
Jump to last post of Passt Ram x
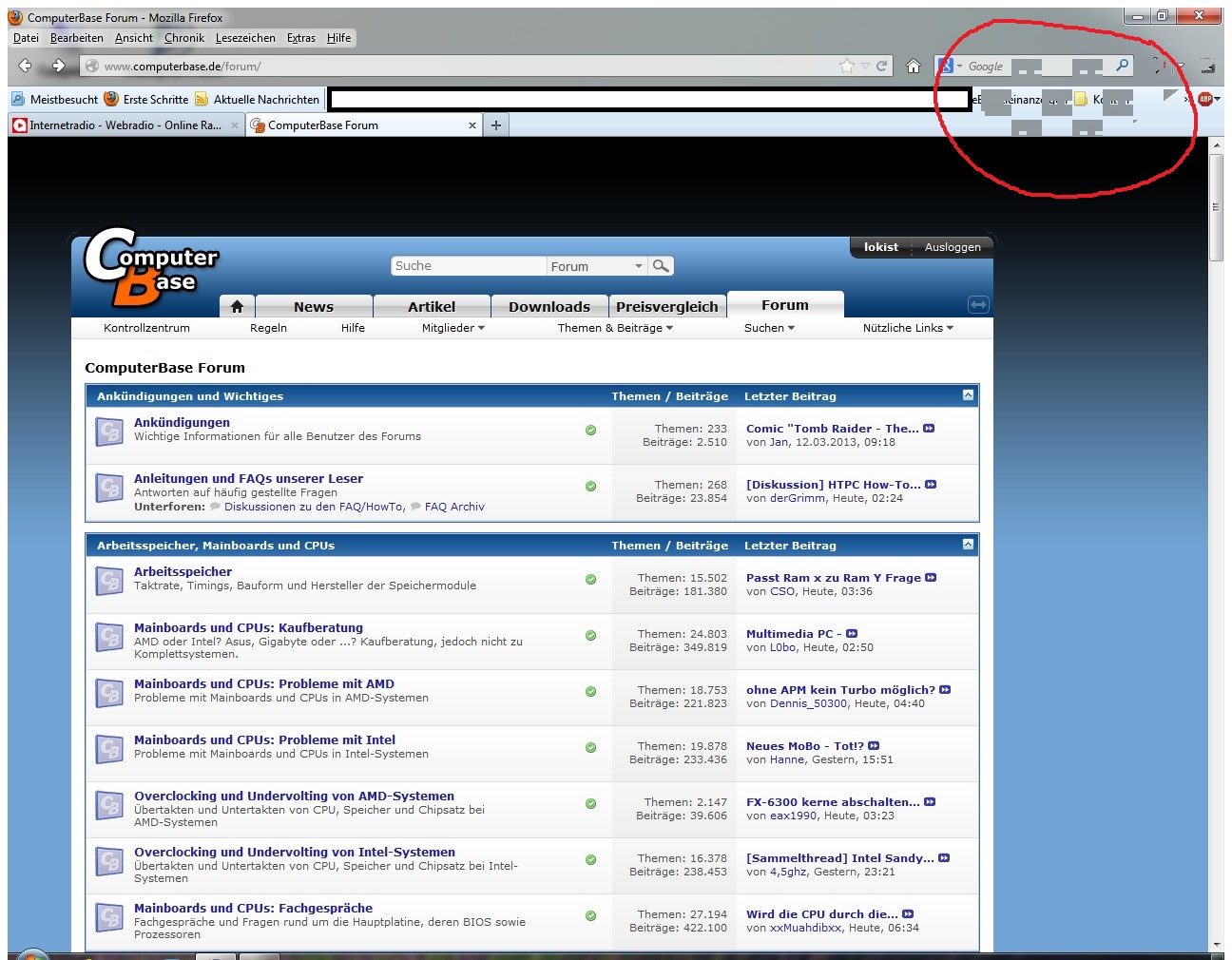tap(931, 578)
